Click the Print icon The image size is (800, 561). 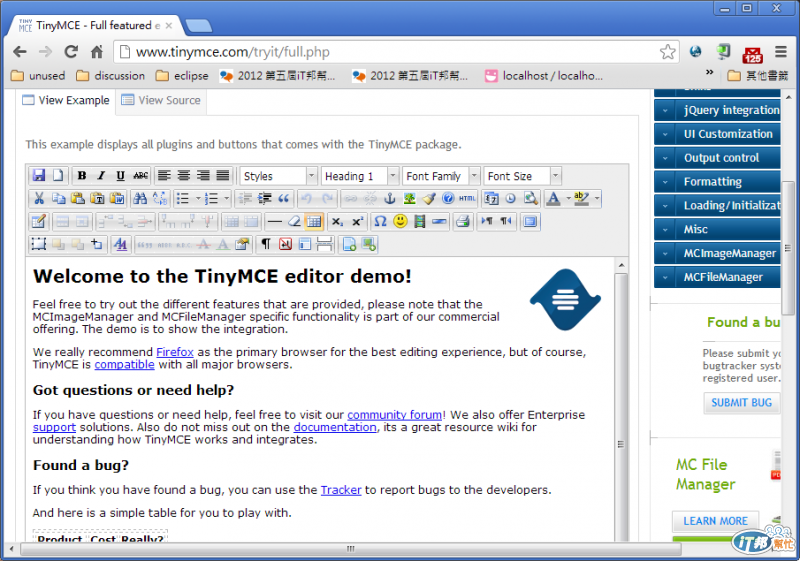[463, 221]
